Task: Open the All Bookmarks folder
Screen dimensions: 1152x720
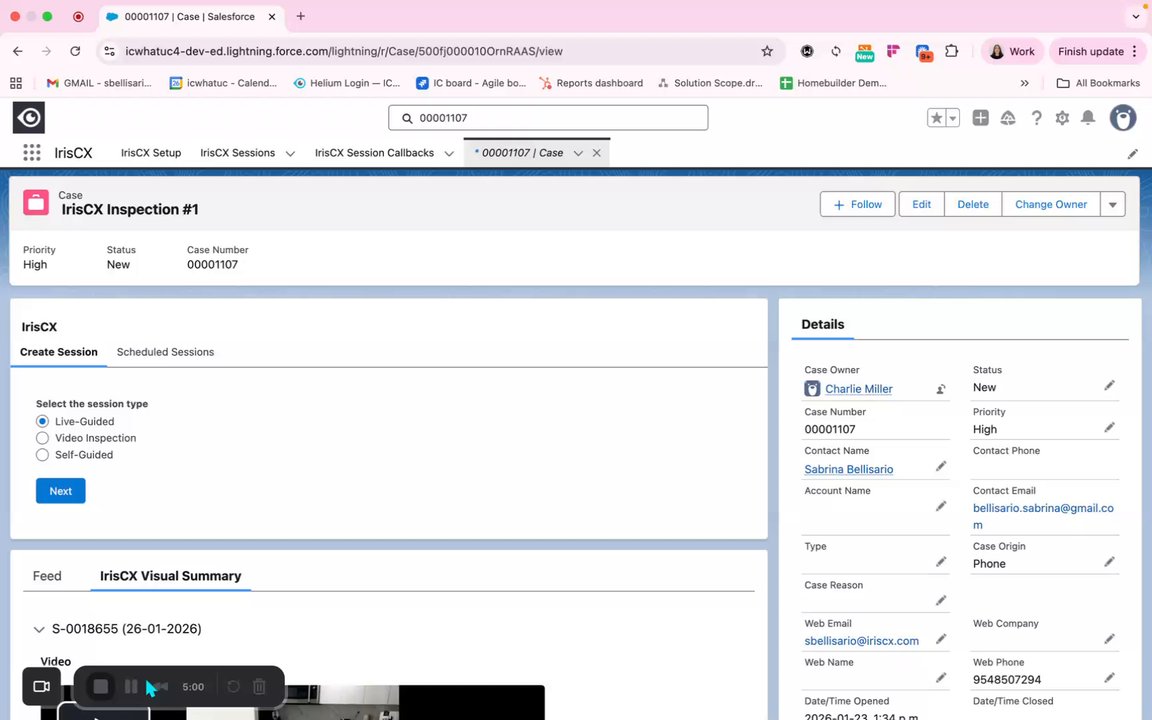Action: pyautogui.click(x=1098, y=83)
